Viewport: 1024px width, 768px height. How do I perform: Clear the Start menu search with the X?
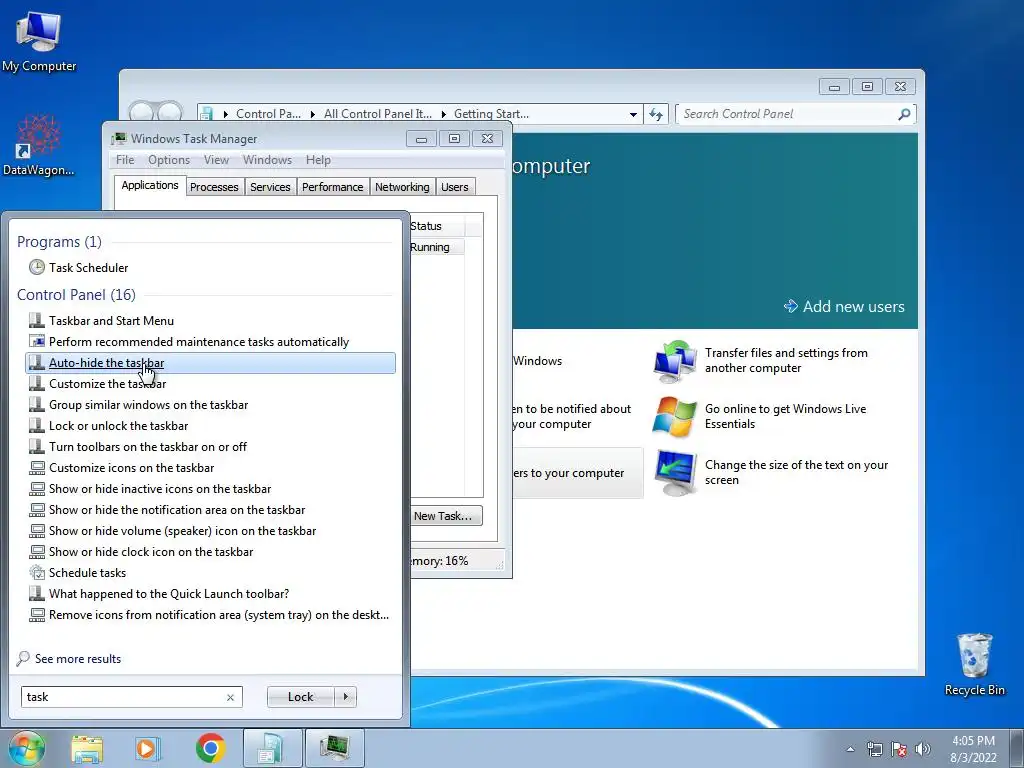coord(231,697)
